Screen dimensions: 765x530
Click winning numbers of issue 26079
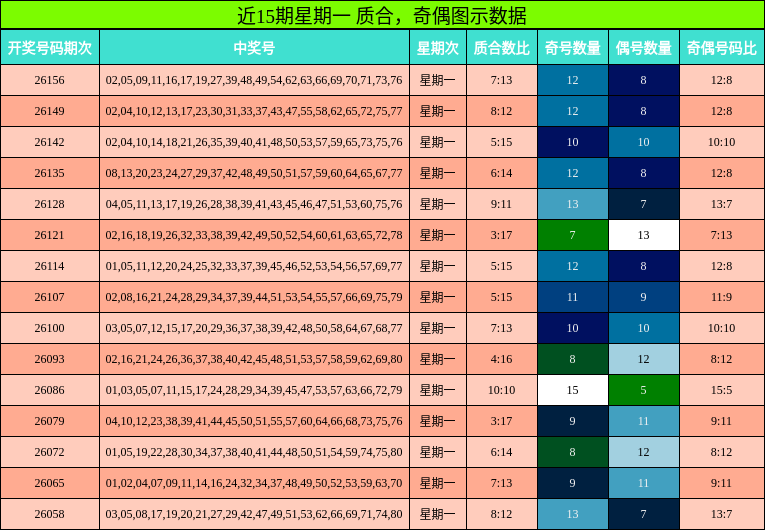tap(254, 421)
